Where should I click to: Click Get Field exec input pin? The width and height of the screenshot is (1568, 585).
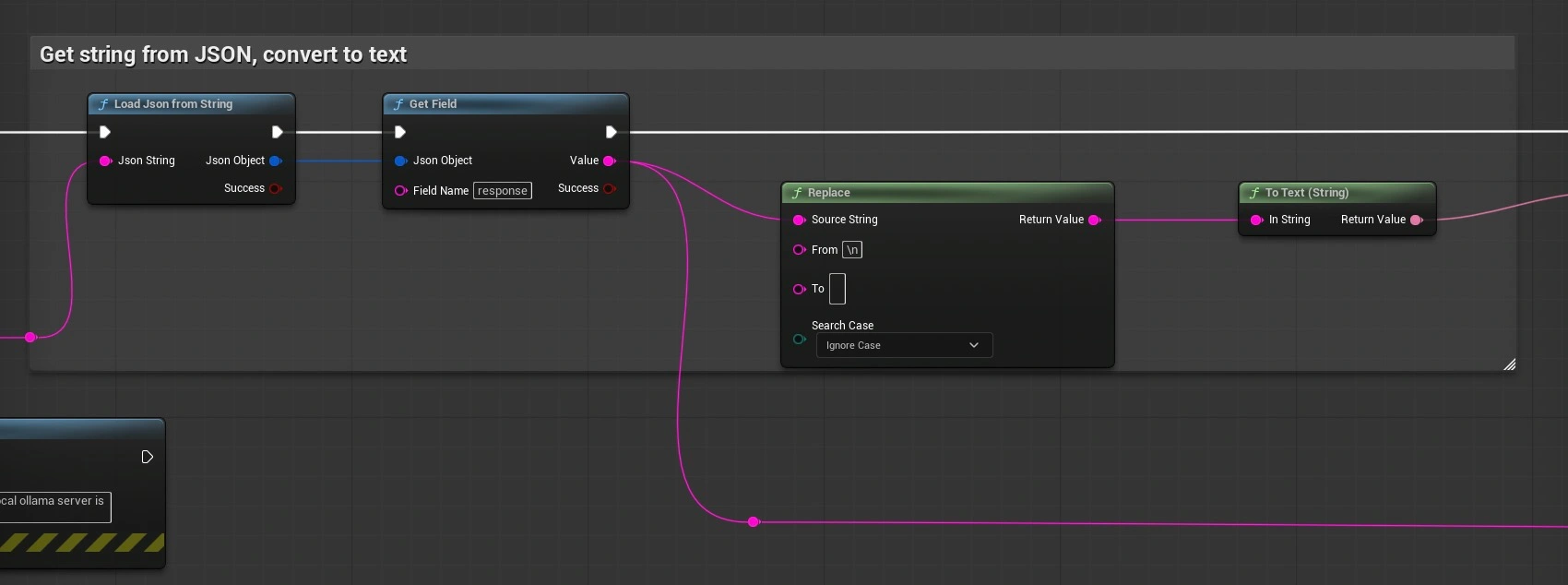[x=400, y=132]
